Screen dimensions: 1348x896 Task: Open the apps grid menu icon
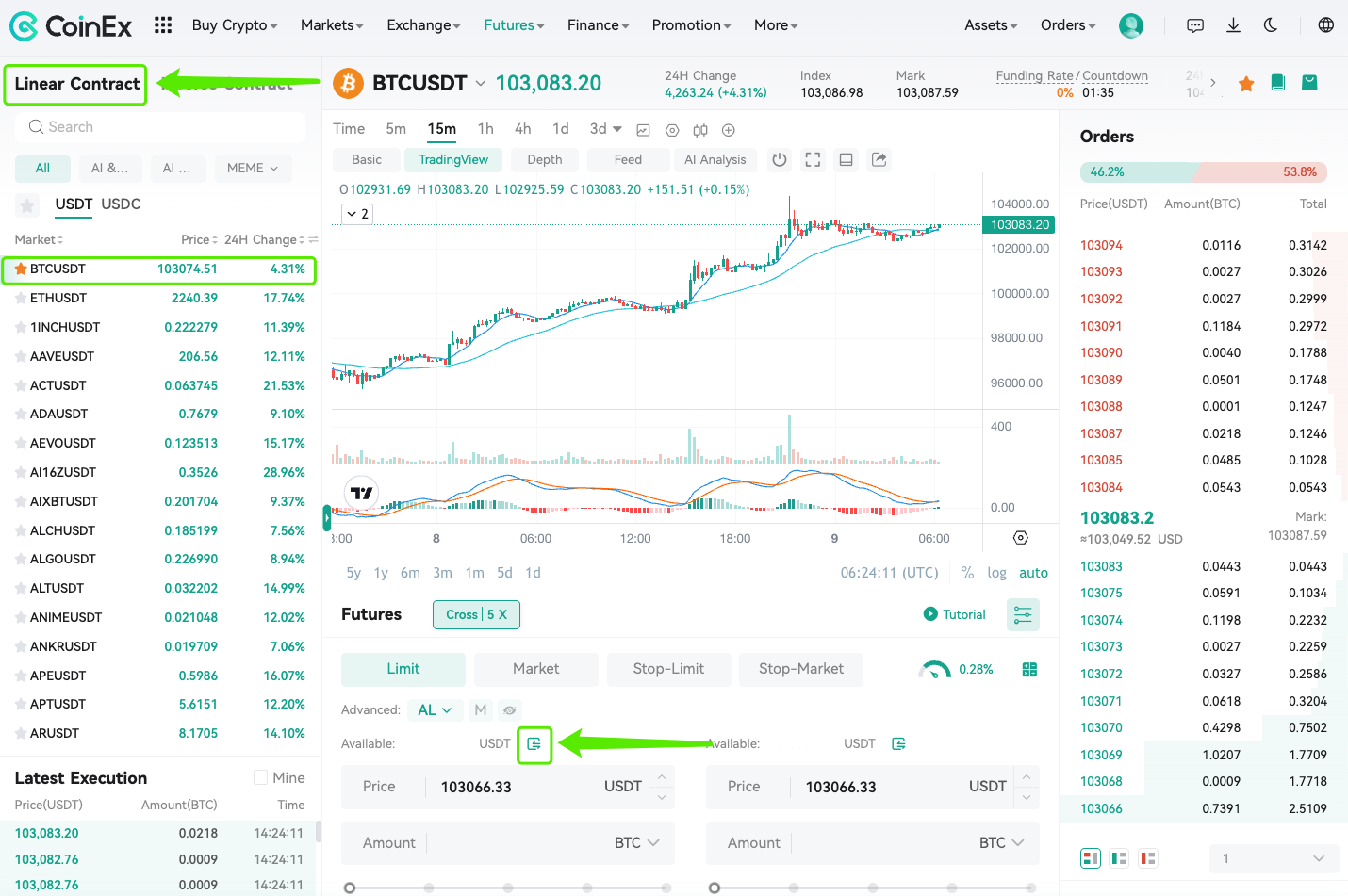click(163, 25)
